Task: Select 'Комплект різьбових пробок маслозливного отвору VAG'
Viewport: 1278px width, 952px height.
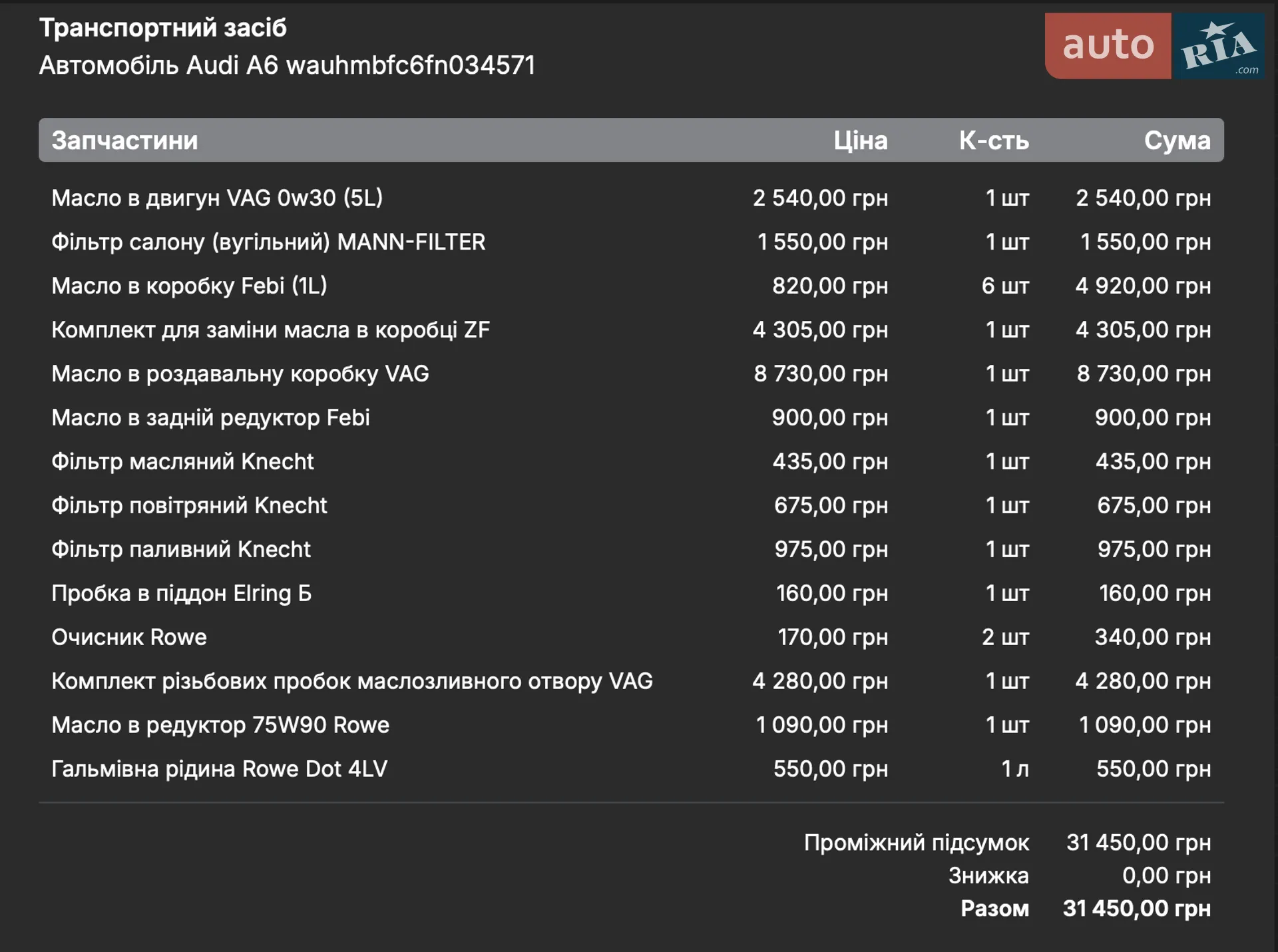Action: point(352,681)
